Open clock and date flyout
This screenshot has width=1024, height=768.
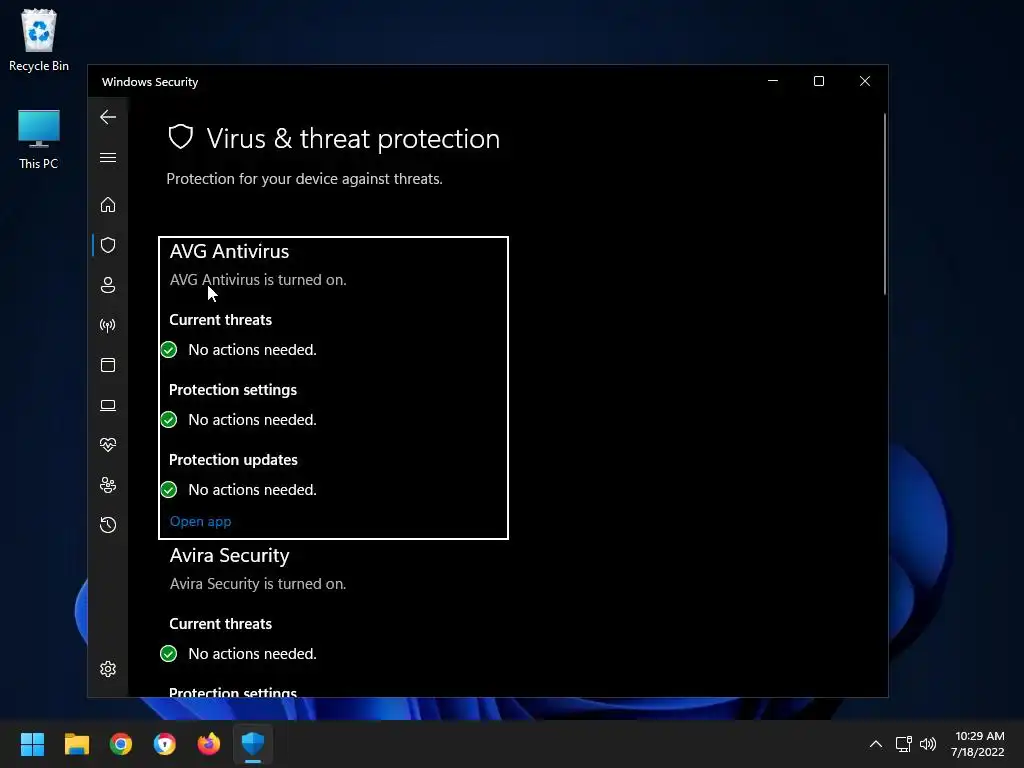(x=978, y=744)
